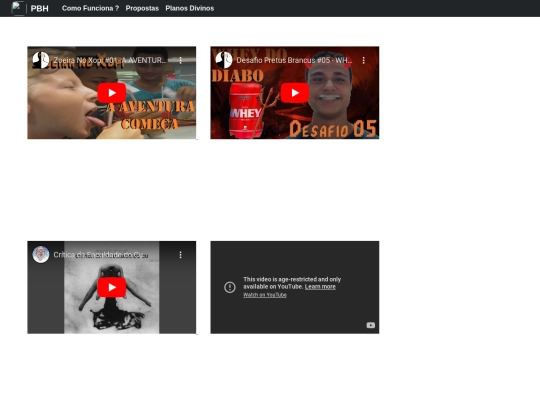540x405 pixels.
Task: Open the Como Funciona ? menu item
Action: (90, 8)
